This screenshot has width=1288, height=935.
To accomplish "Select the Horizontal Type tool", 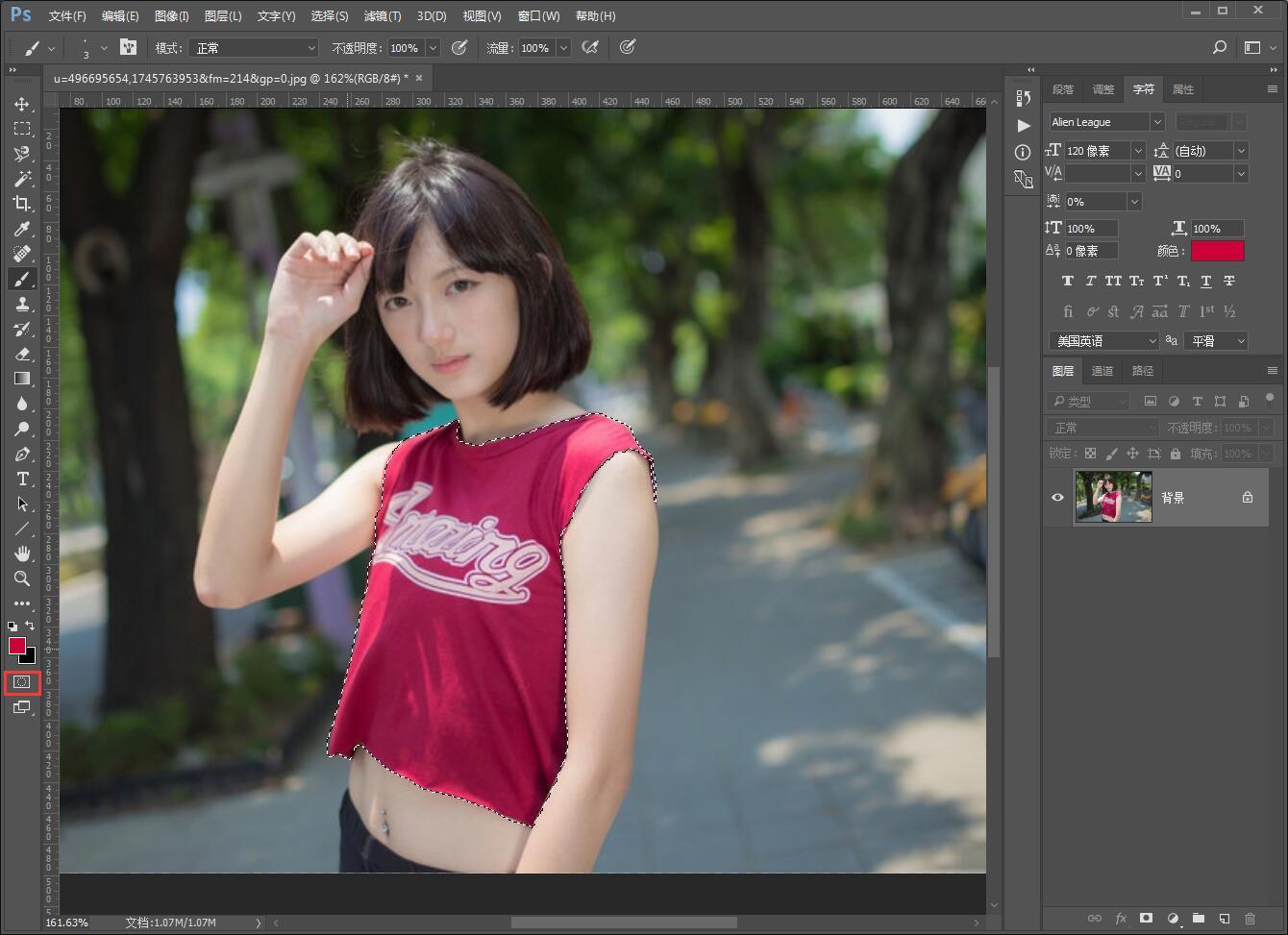I will pos(22,479).
